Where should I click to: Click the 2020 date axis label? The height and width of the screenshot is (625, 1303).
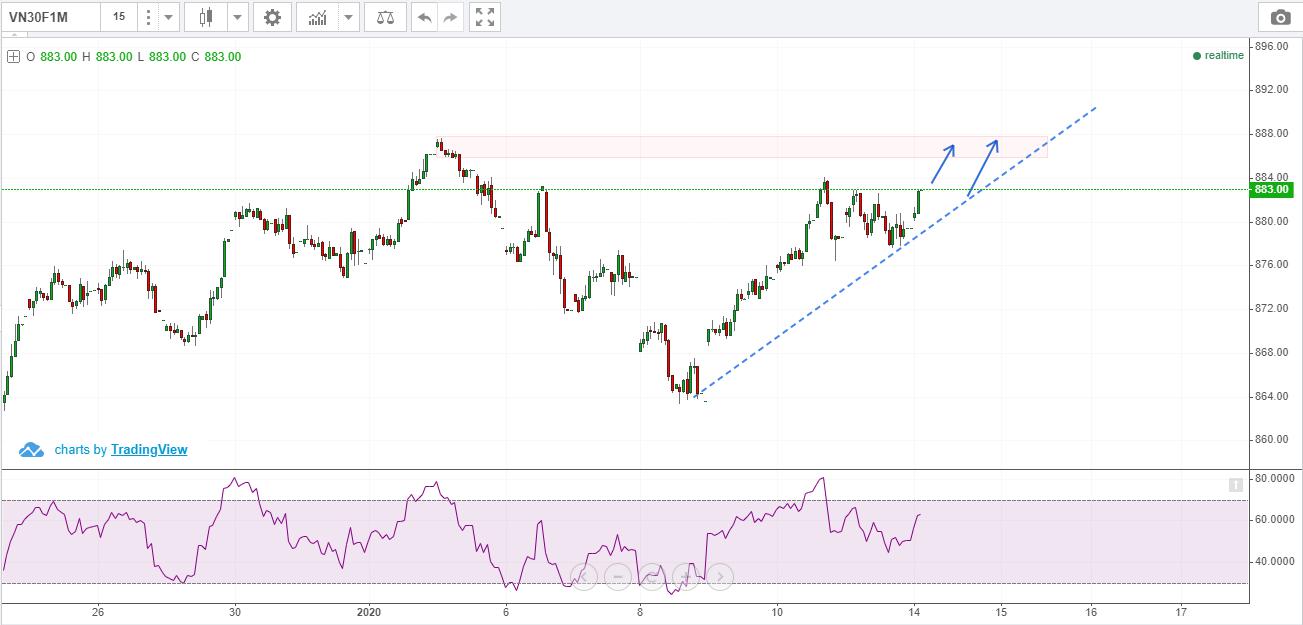click(x=369, y=612)
